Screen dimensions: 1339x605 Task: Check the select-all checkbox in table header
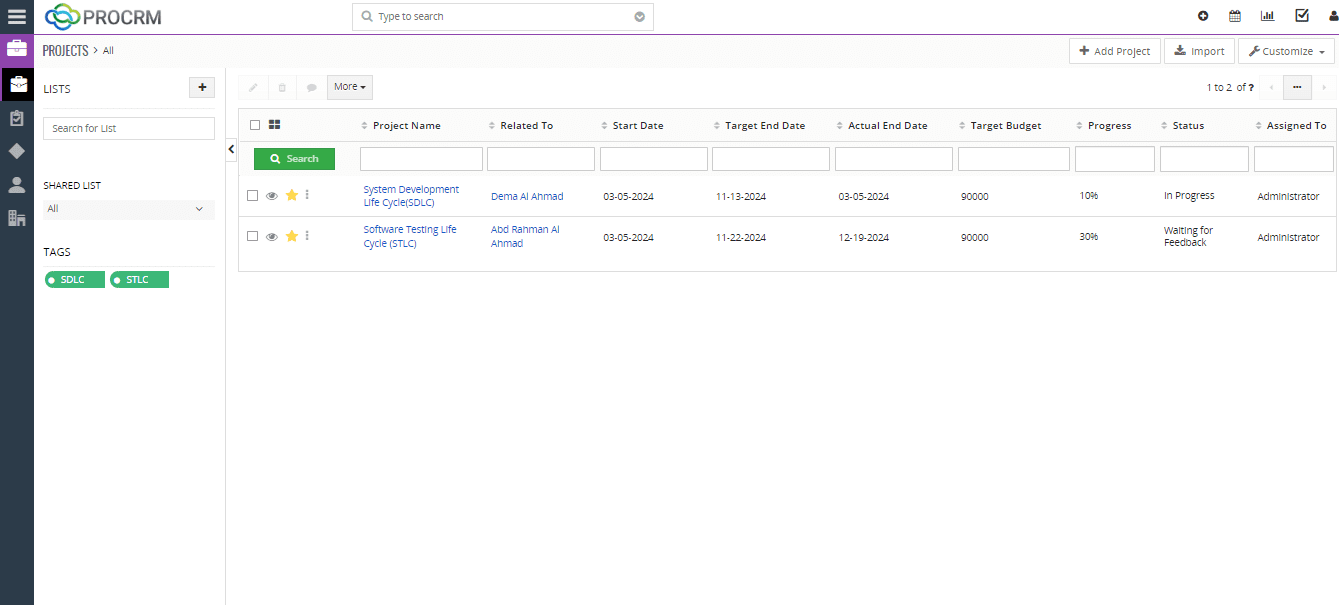click(255, 125)
